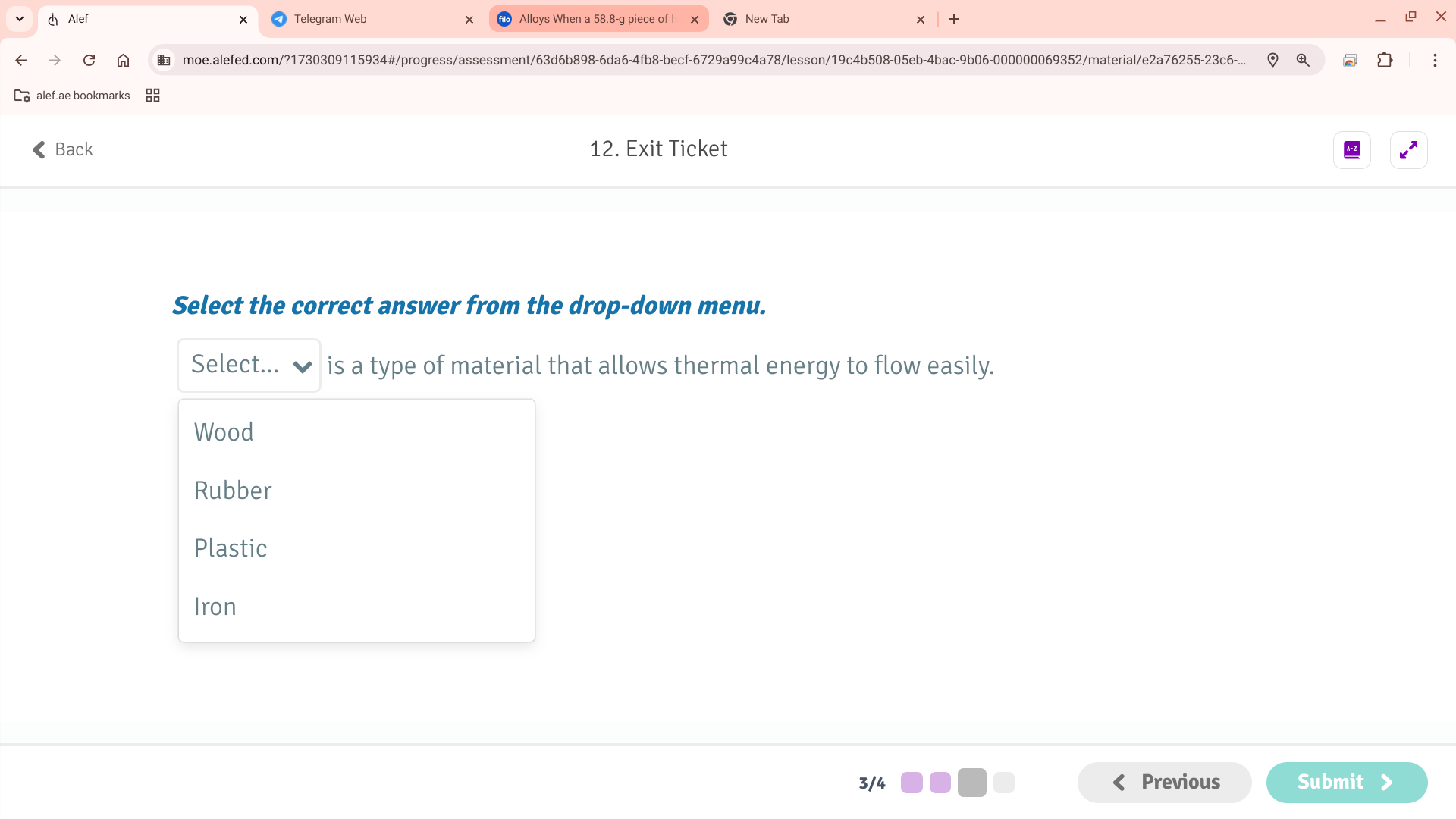Image resolution: width=1456 pixels, height=819 pixels.
Task: Choose Iron from the dropdown list
Action: pos(215,607)
